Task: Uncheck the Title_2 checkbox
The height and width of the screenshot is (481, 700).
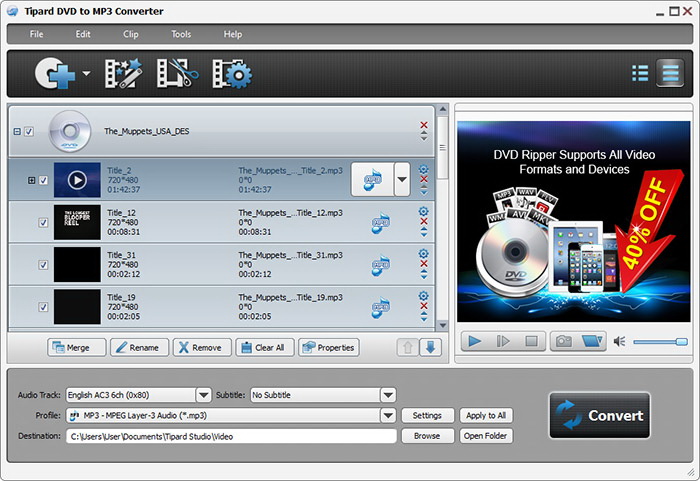Action: [x=43, y=180]
